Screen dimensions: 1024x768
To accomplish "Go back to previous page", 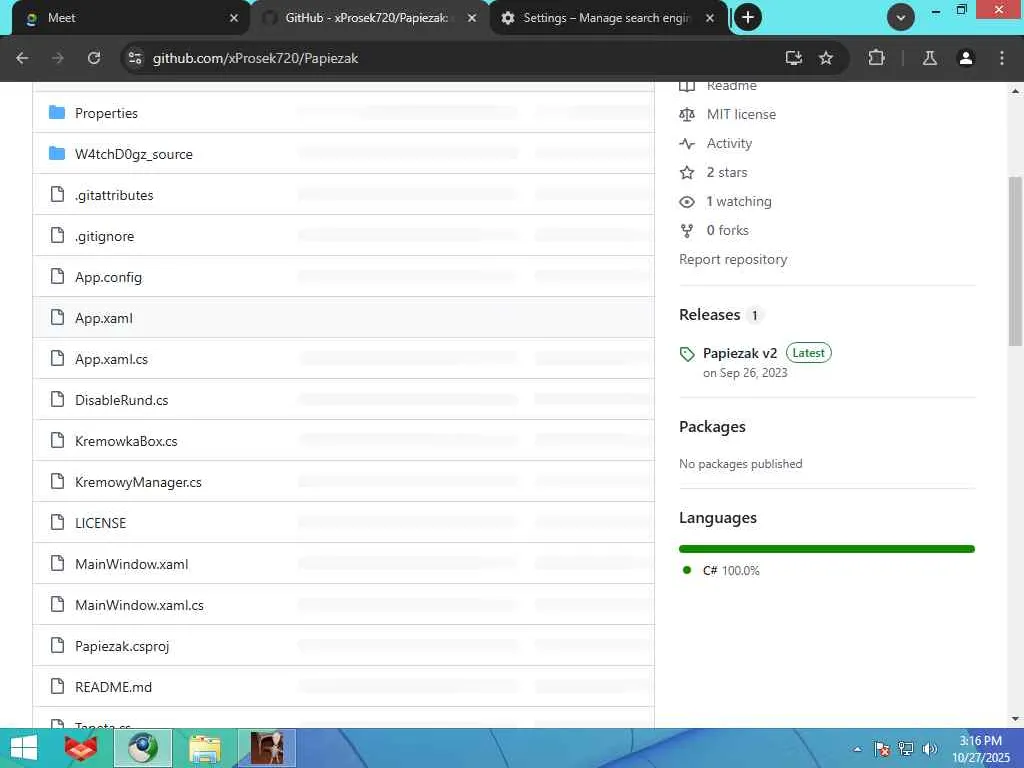I will [x=22, y=58].
